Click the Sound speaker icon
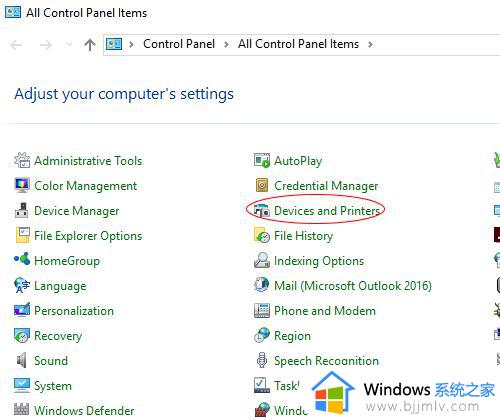 (21, 360)
